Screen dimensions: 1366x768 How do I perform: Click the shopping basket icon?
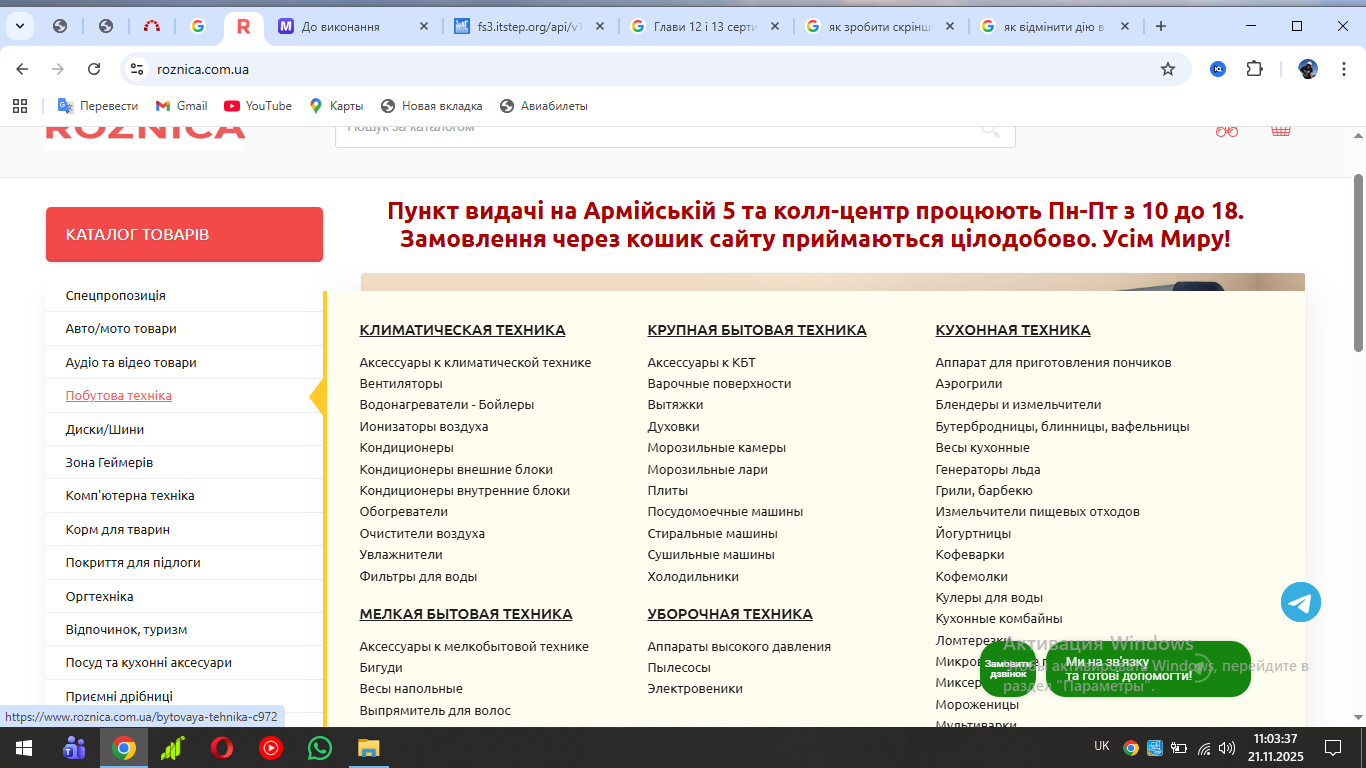(1280, 131)
